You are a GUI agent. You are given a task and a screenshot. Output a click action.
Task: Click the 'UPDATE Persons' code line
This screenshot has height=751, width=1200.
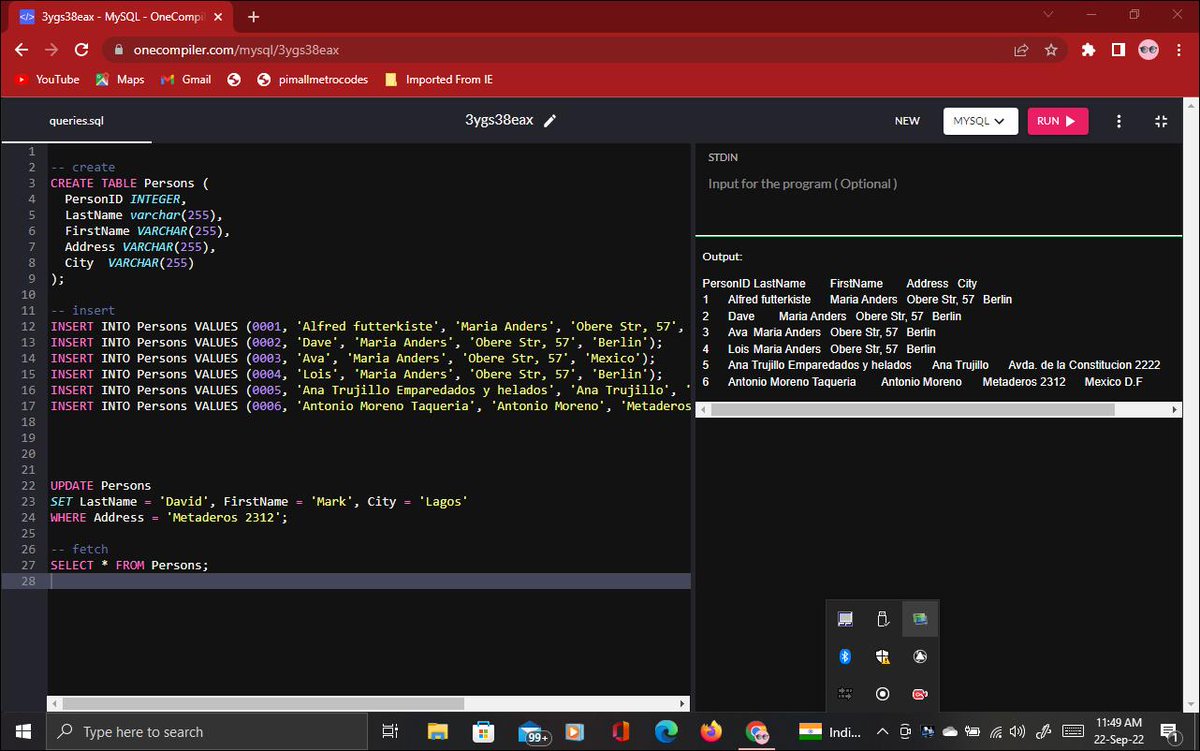pyautogui.click(x=100, y=485)
